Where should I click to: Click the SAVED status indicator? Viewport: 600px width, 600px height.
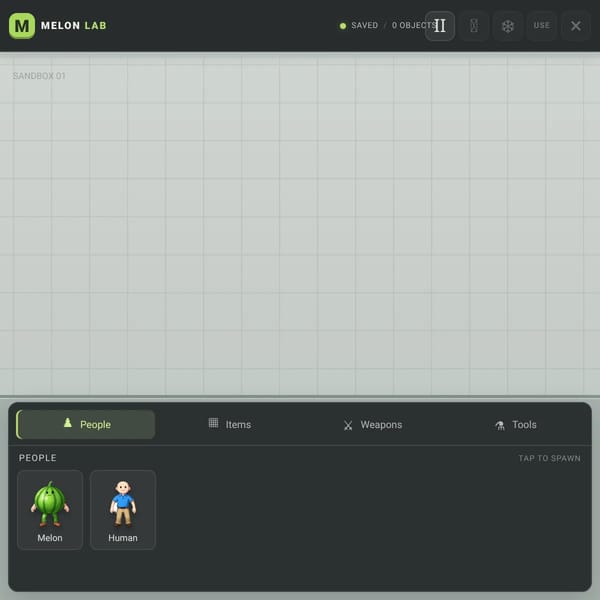(x=359, y=26)
